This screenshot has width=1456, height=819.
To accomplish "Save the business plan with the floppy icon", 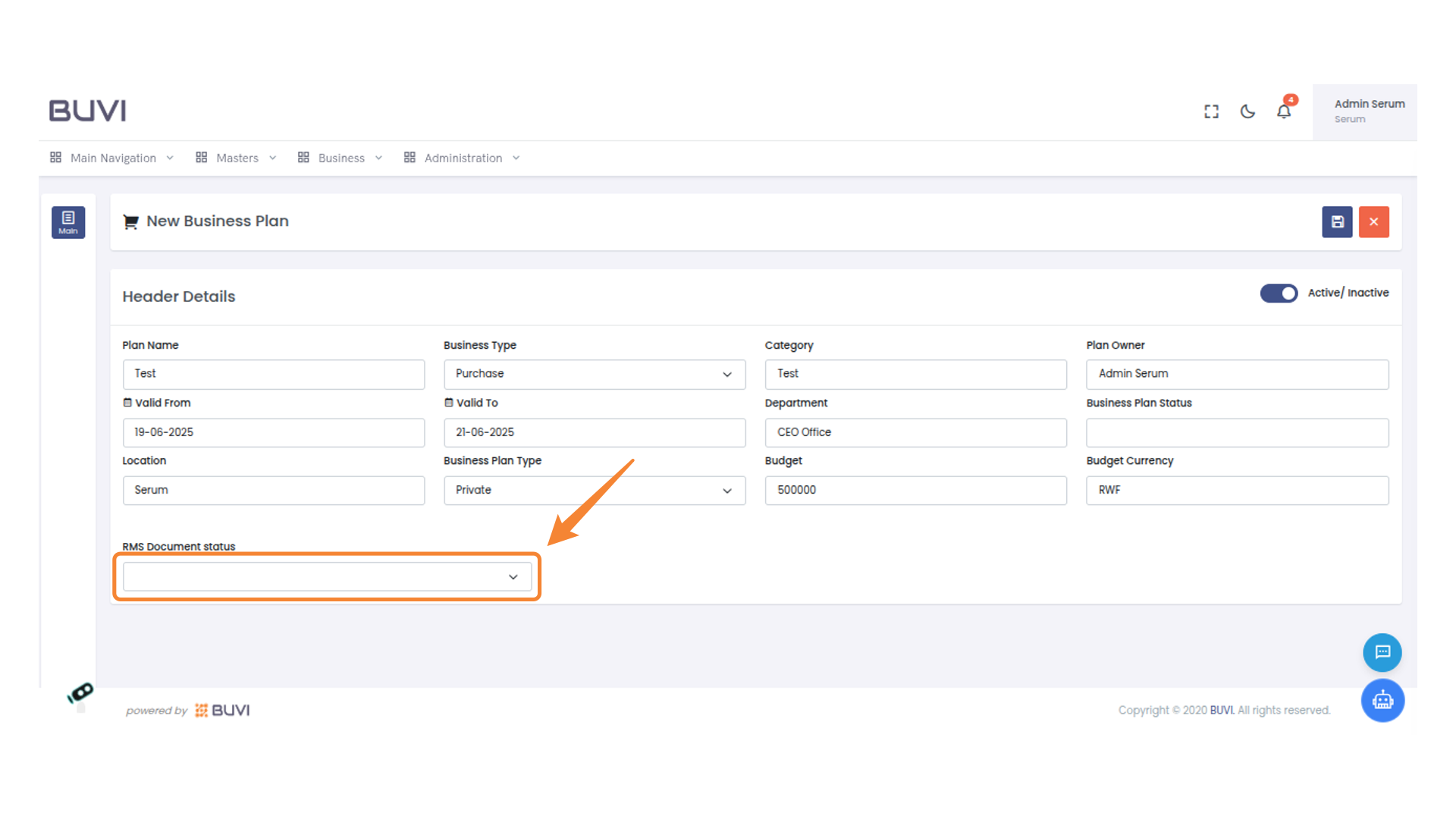I will pos(1337,221).
